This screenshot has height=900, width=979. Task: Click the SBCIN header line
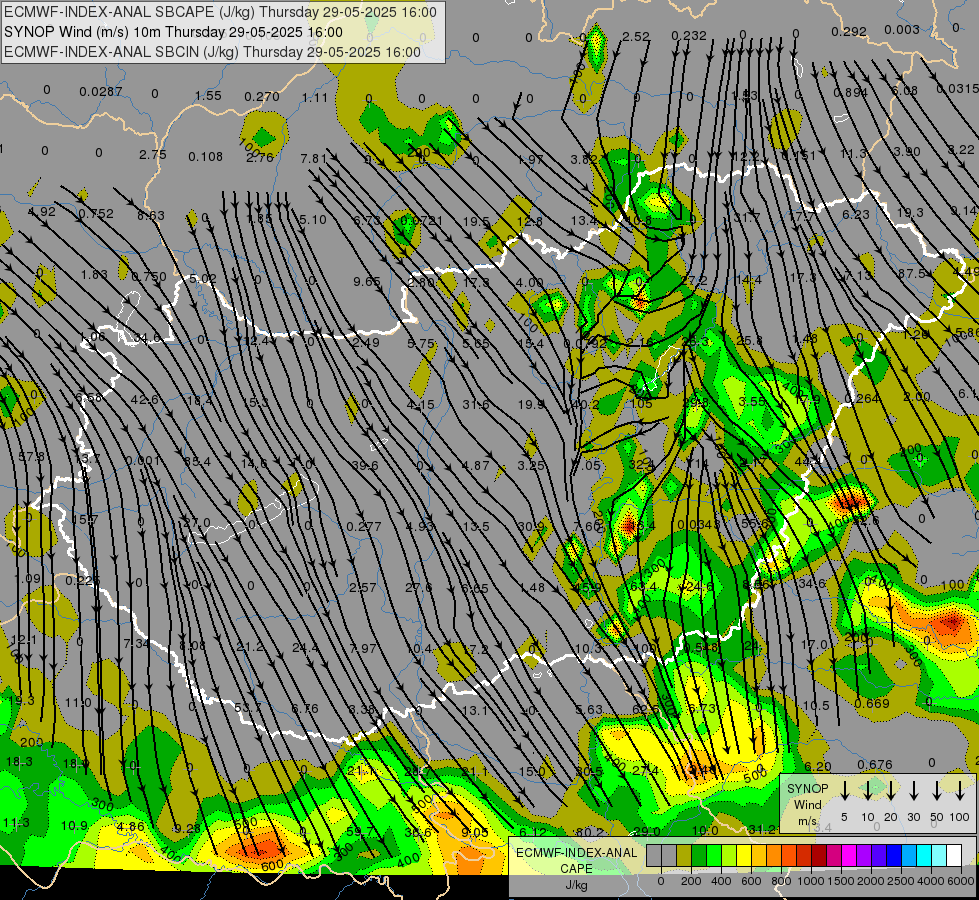point(212,52)
